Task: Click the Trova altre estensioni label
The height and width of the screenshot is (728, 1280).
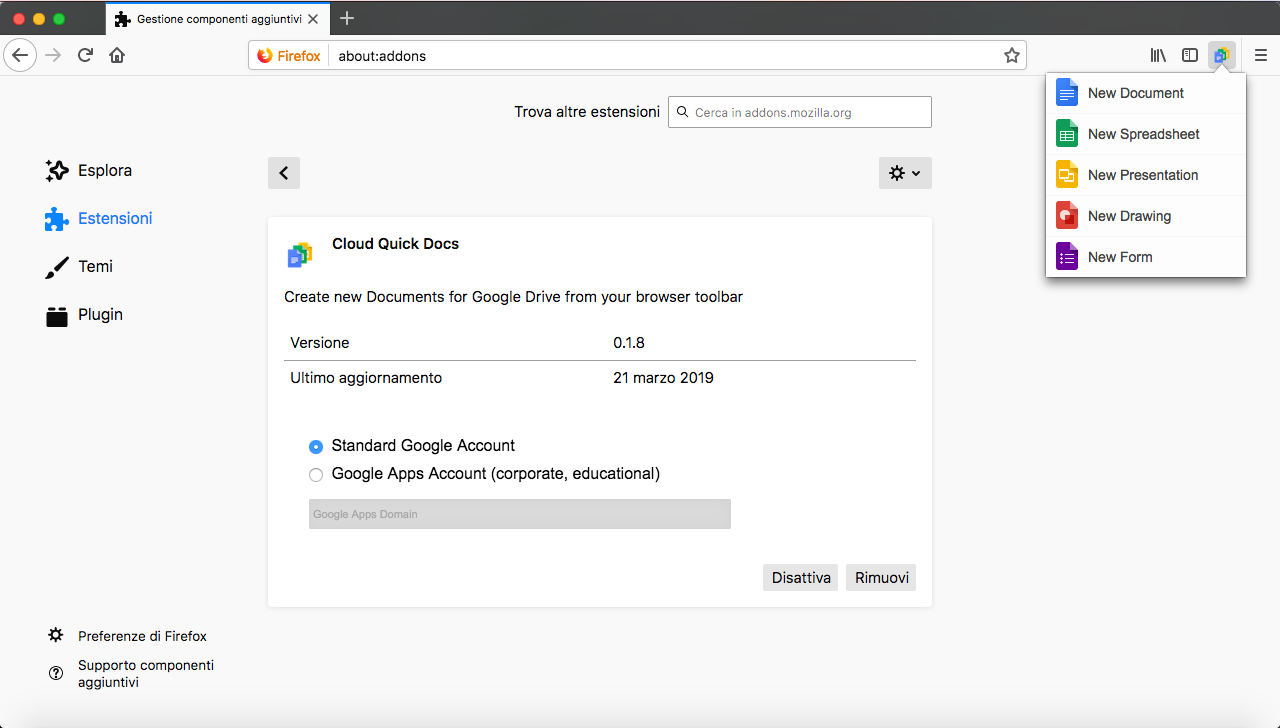Action: coord(587,112)
